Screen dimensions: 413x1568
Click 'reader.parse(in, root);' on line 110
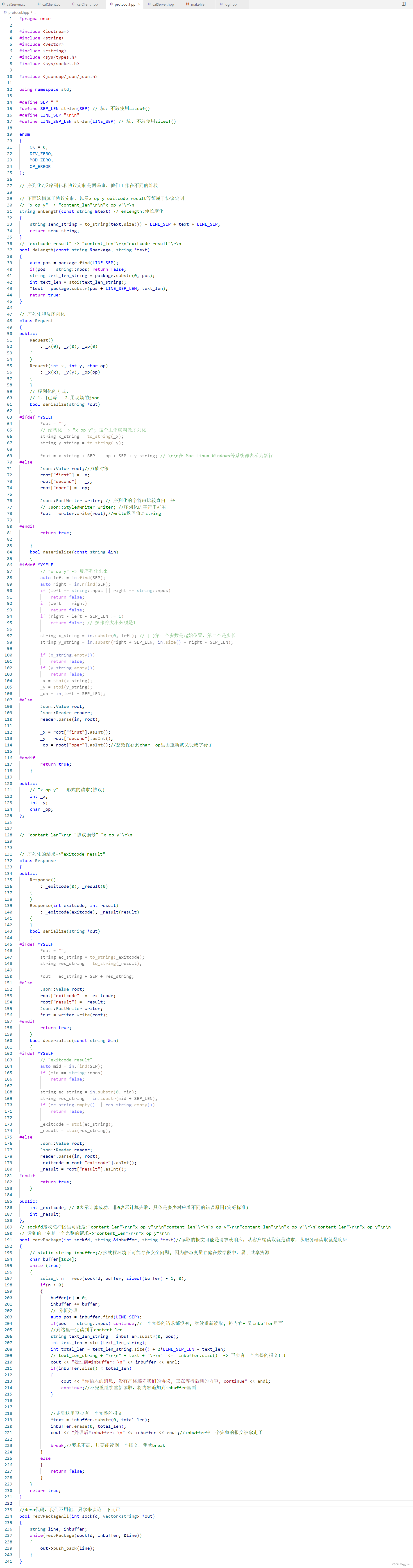coord(70,719)
